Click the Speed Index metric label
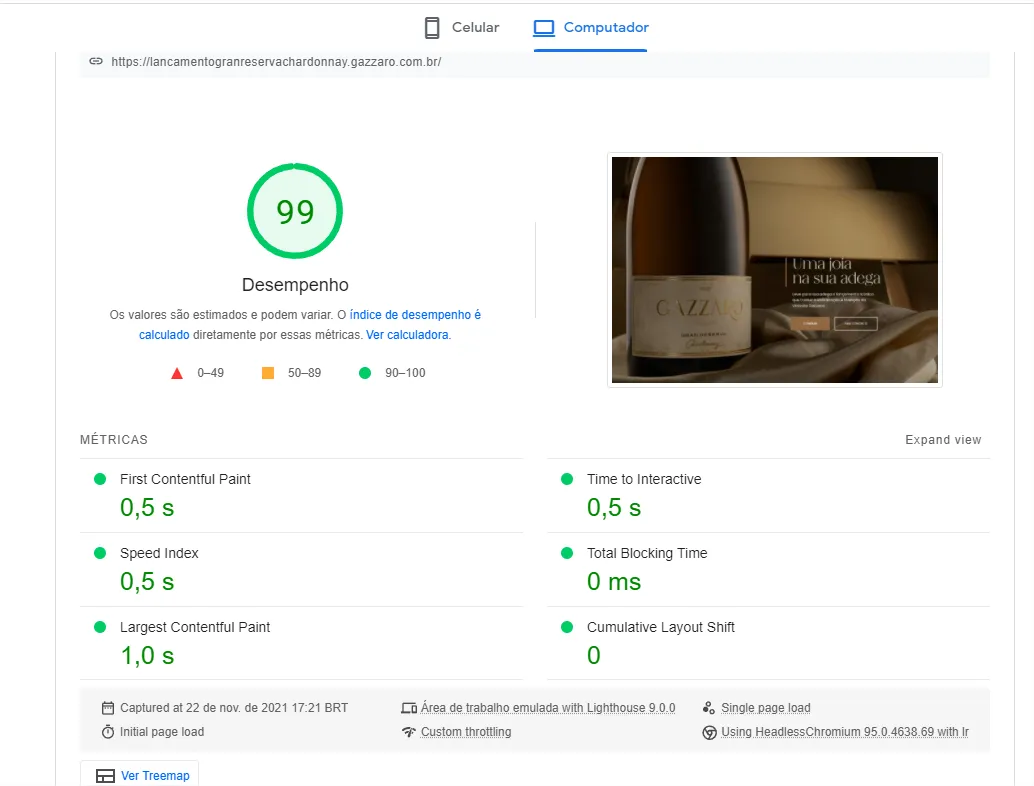The image size is (1034, 786). tap(159, 553)
